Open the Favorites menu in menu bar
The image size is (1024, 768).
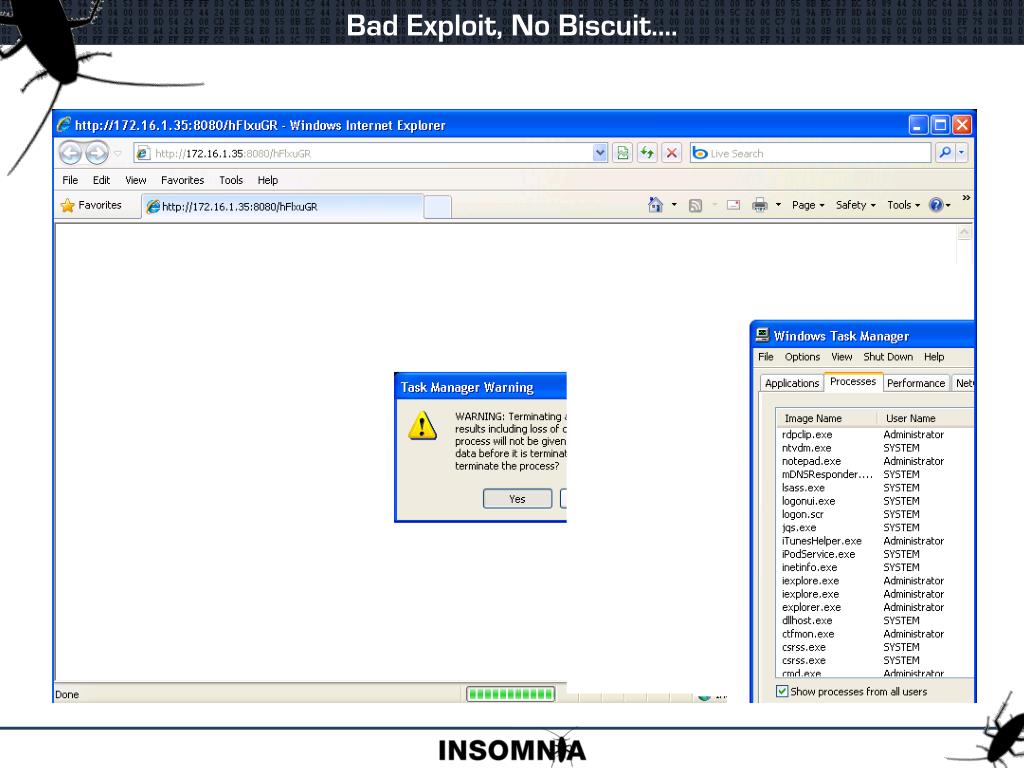[183, 180]
